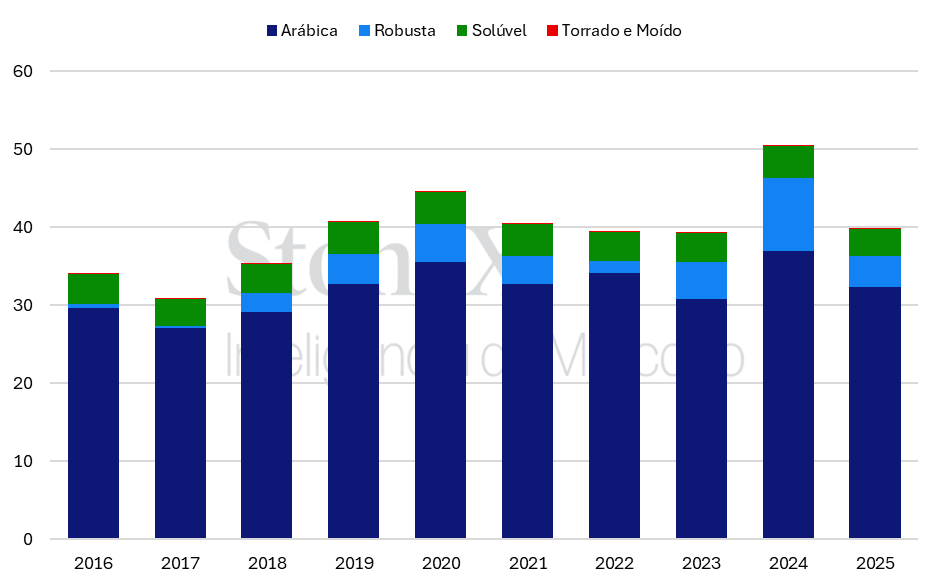Click the Robusta light blue legend swatch
The width and height of the screenshot is (941, 587).
[x=364, y=31]
